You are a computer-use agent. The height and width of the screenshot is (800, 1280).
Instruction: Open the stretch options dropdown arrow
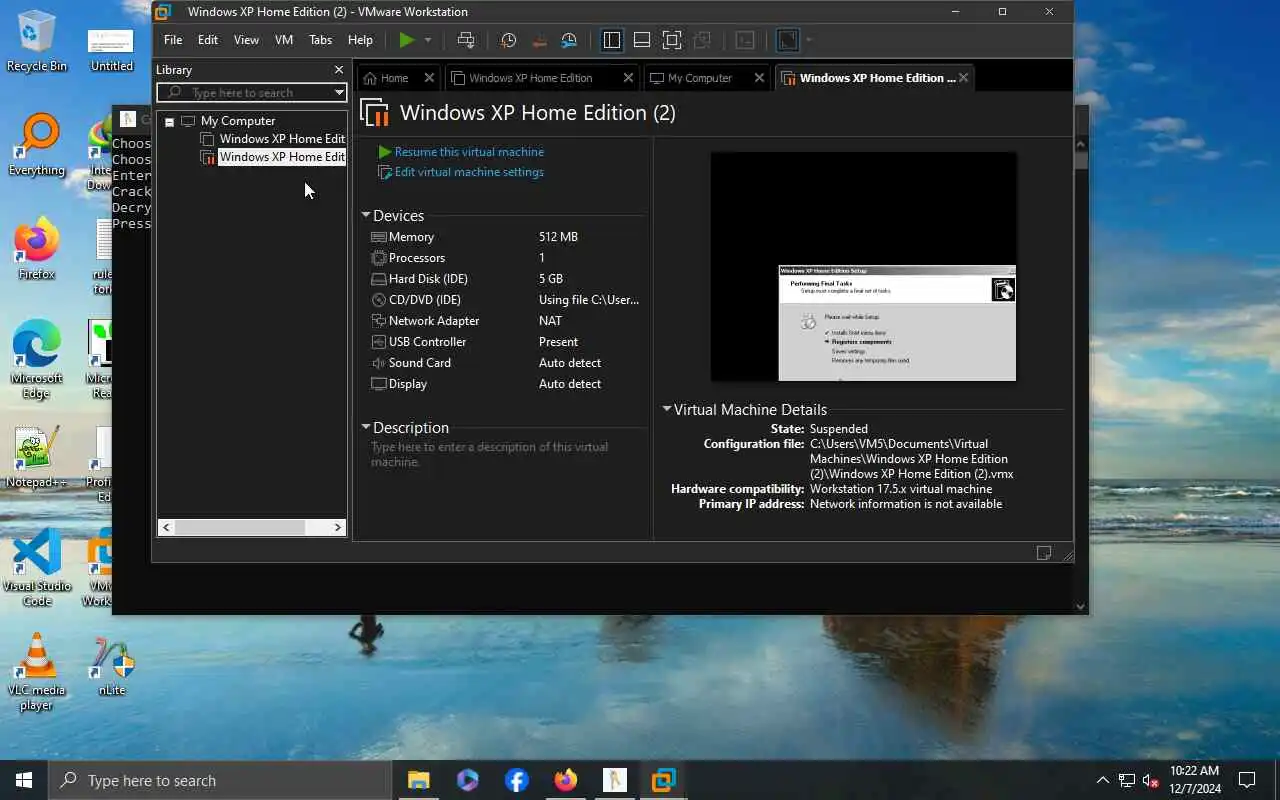809,40
